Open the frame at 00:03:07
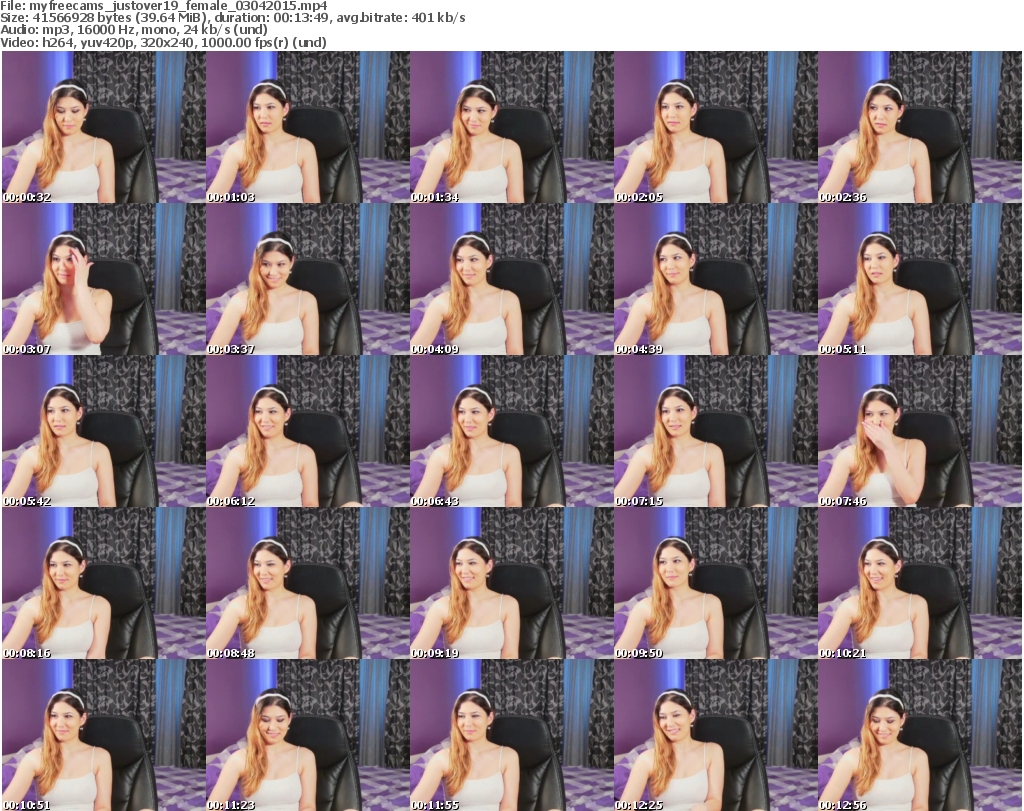 click(104, 279)
